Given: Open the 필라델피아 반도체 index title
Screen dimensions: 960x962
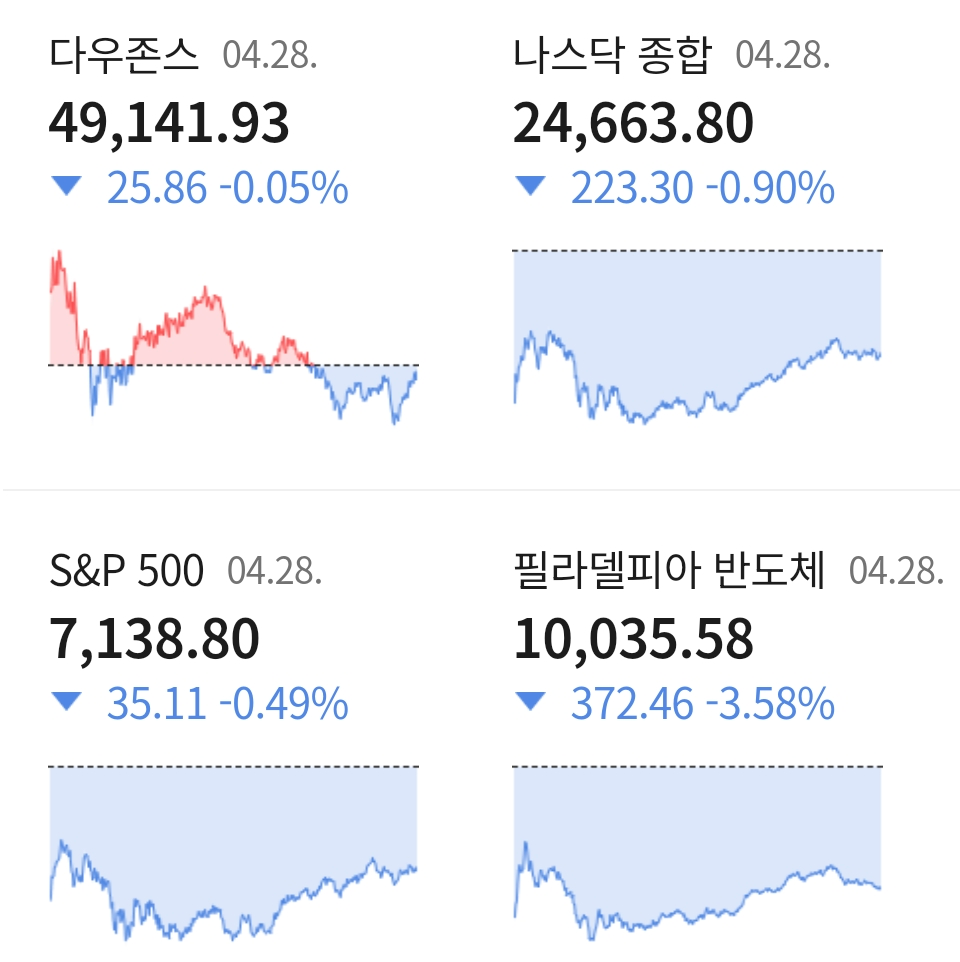Looking at the screenshot, I should pyautogui.click(x=669, y=572).
